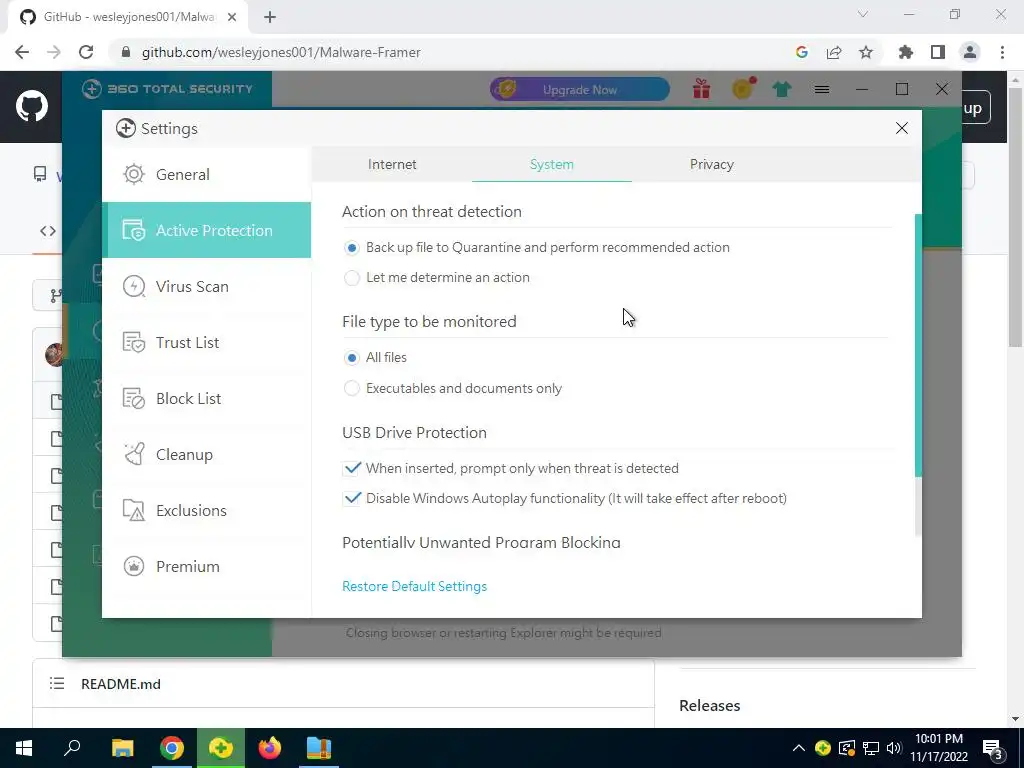Toggle Chrome side panel icon
Screen dimensions: 1024x768
(938, 52)
